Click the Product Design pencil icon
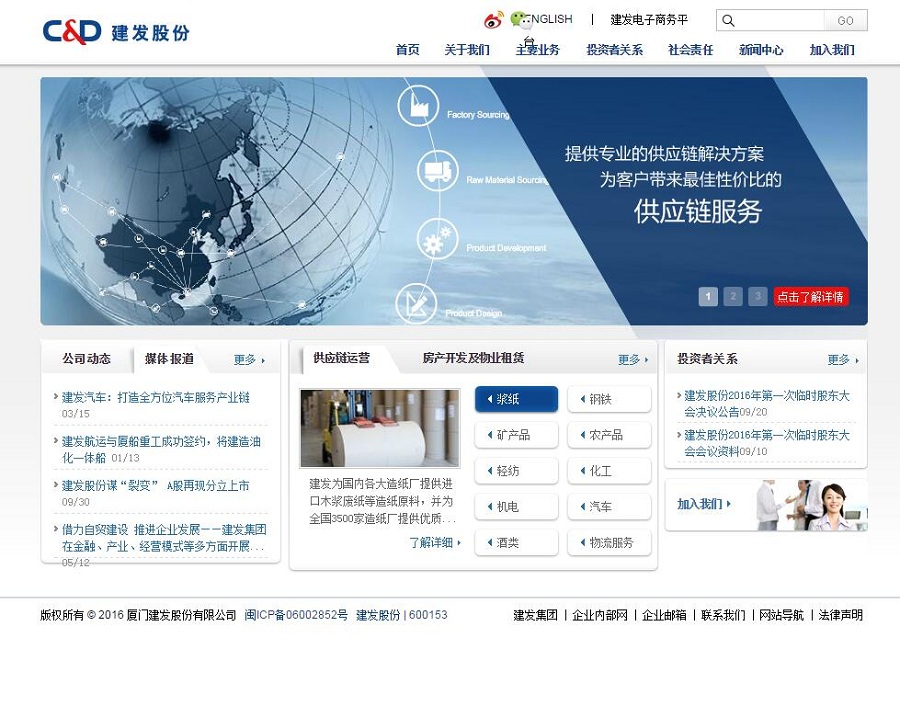The image size is (900, 706). tap(416, 303)
